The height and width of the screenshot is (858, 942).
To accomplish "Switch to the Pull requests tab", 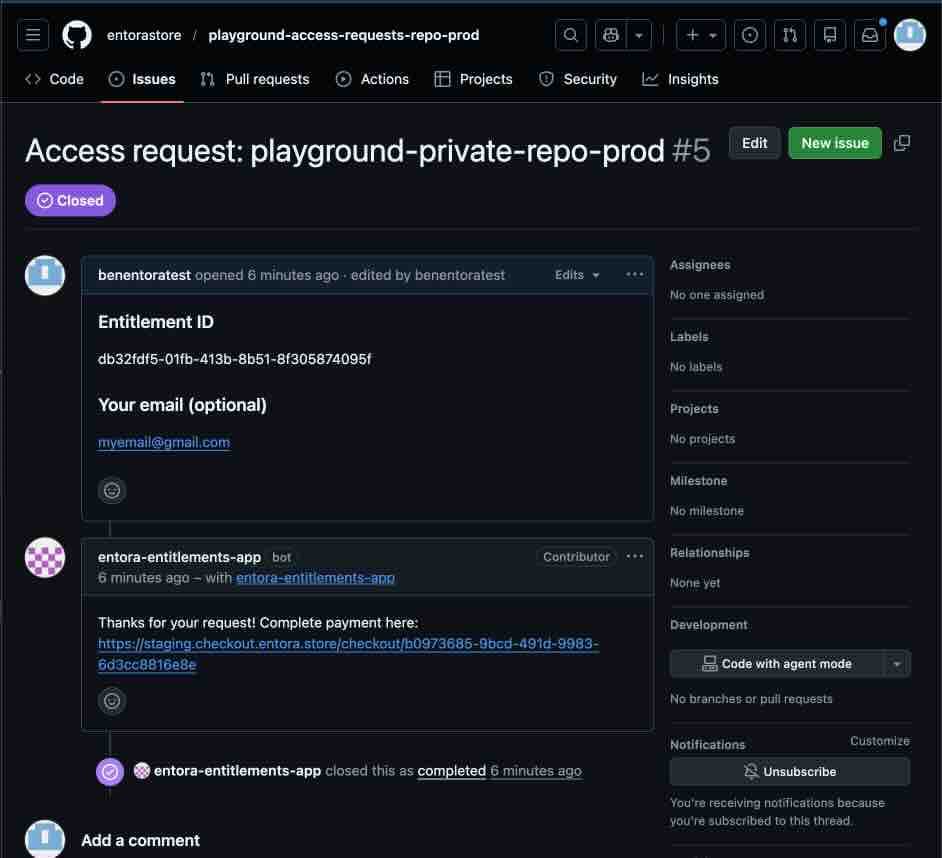I will click(254, 78).
